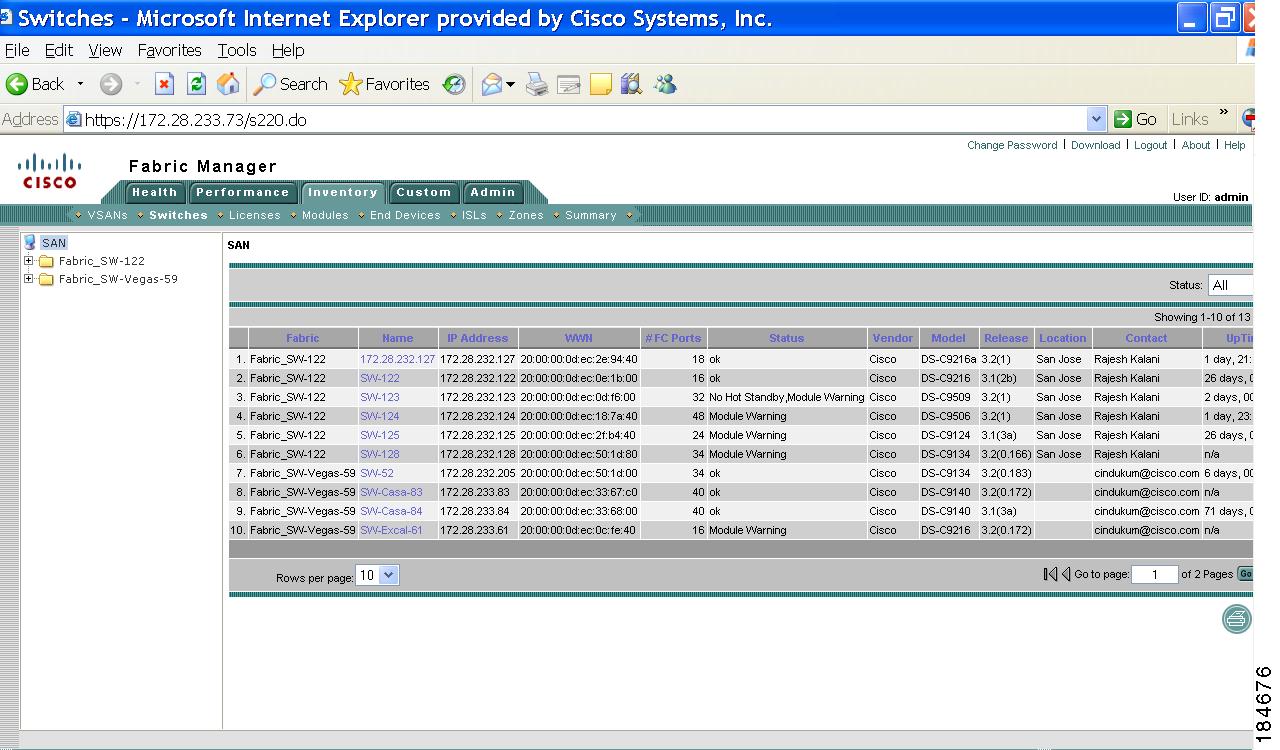The image size is (1280, 750).
Task: Go to previous page with the single arrow
Action: [1066, 574]
